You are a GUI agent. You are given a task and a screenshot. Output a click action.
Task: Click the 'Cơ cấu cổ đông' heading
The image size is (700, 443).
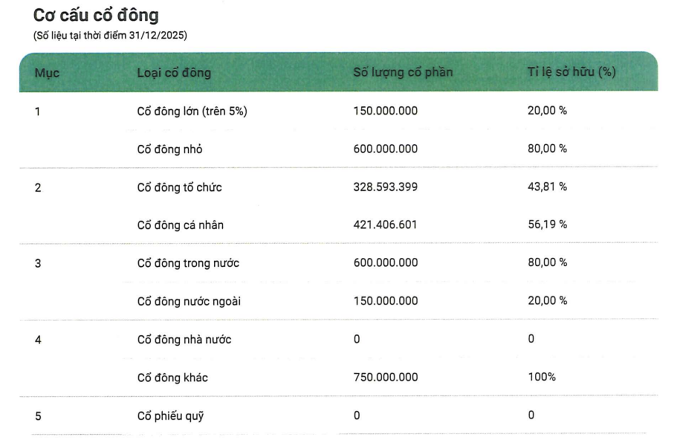(96, 16)
